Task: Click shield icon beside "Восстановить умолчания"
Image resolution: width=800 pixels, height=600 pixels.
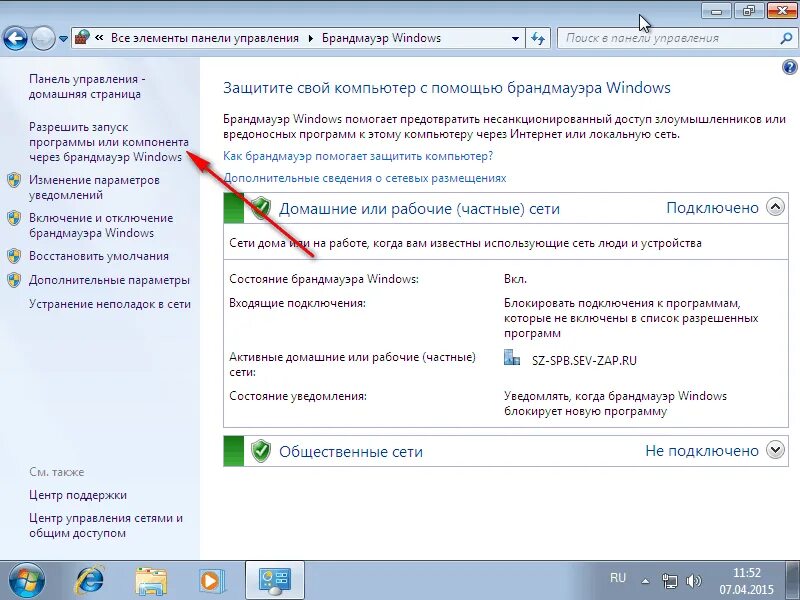Action: click(x=14, y=256)
